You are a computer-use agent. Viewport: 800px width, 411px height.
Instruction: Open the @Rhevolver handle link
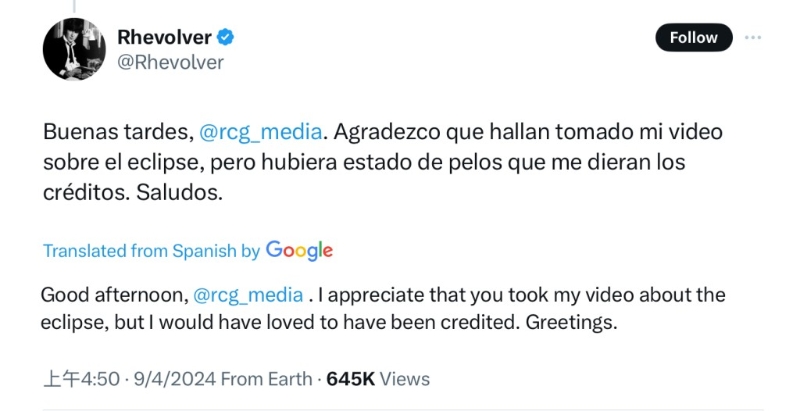coord(170,62)
